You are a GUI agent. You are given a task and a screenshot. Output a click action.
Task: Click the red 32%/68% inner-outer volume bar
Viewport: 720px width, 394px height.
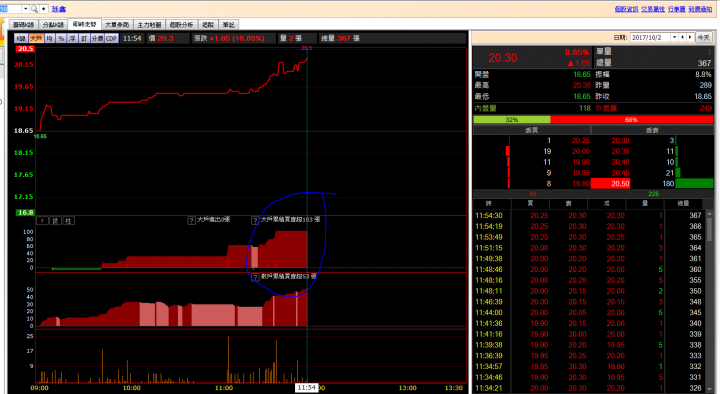point(593,119)
